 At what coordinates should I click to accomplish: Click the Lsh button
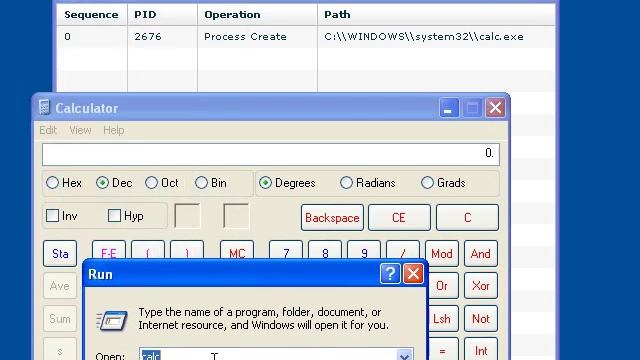tap(443, 318)
